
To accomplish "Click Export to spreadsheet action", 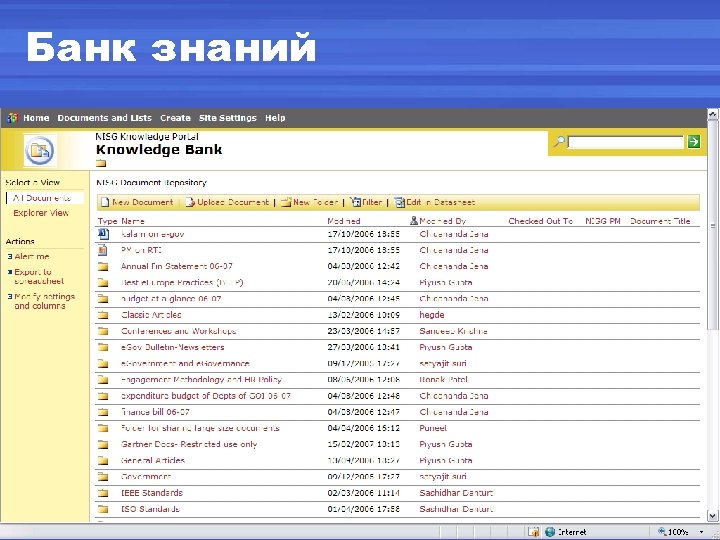I will tap(39, 276).
